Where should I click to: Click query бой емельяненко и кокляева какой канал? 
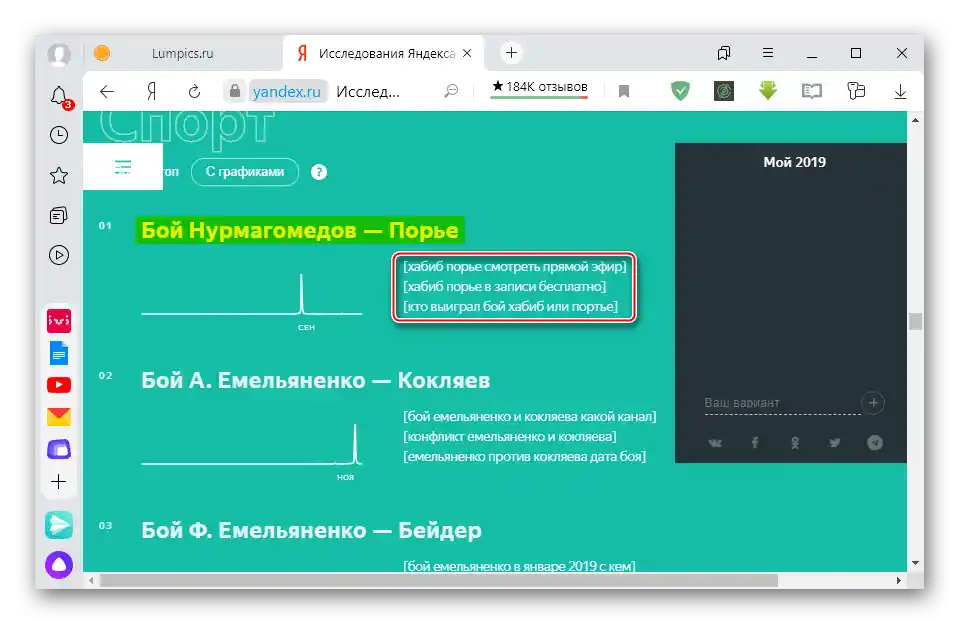point(530,416)
